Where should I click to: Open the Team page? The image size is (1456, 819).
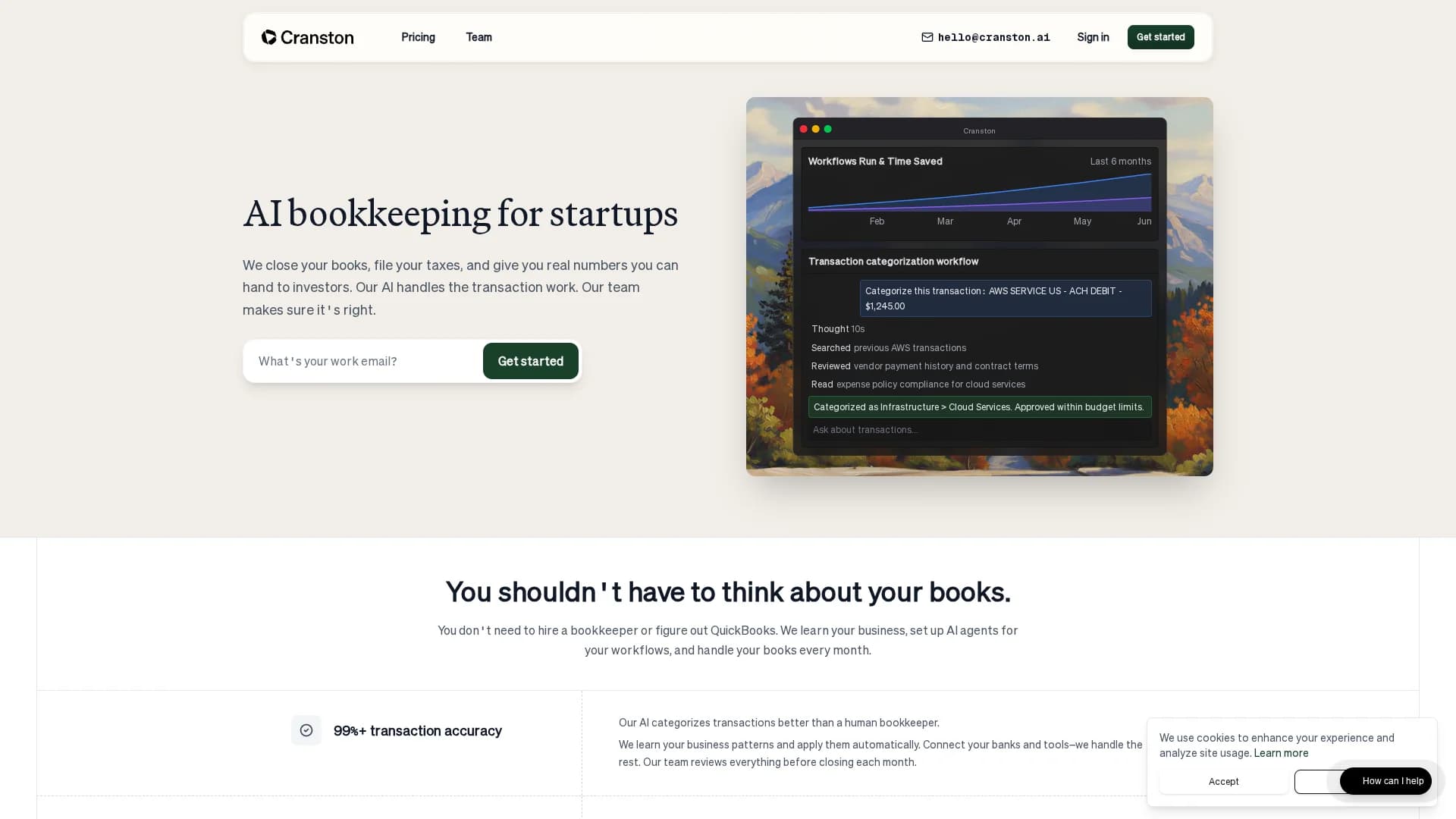(x=479, y=37)
